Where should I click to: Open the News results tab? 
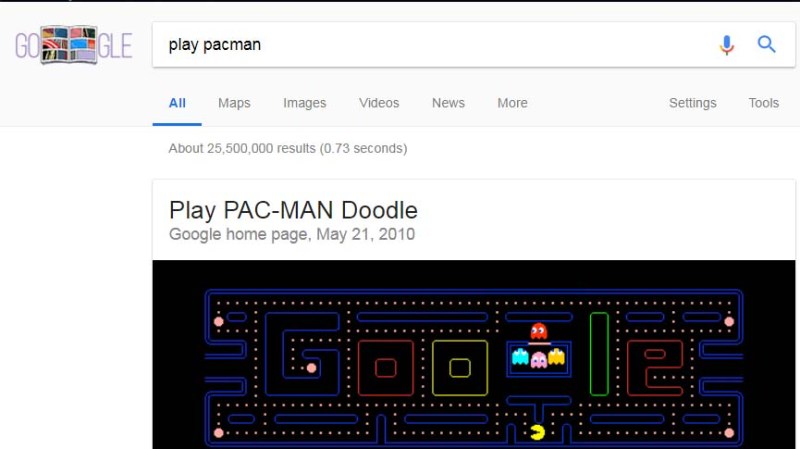coord(448,103)
